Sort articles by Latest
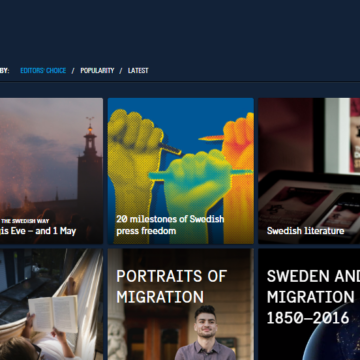Image resolution: width=360 pixels, height=360 pixels. pos(138,71)
